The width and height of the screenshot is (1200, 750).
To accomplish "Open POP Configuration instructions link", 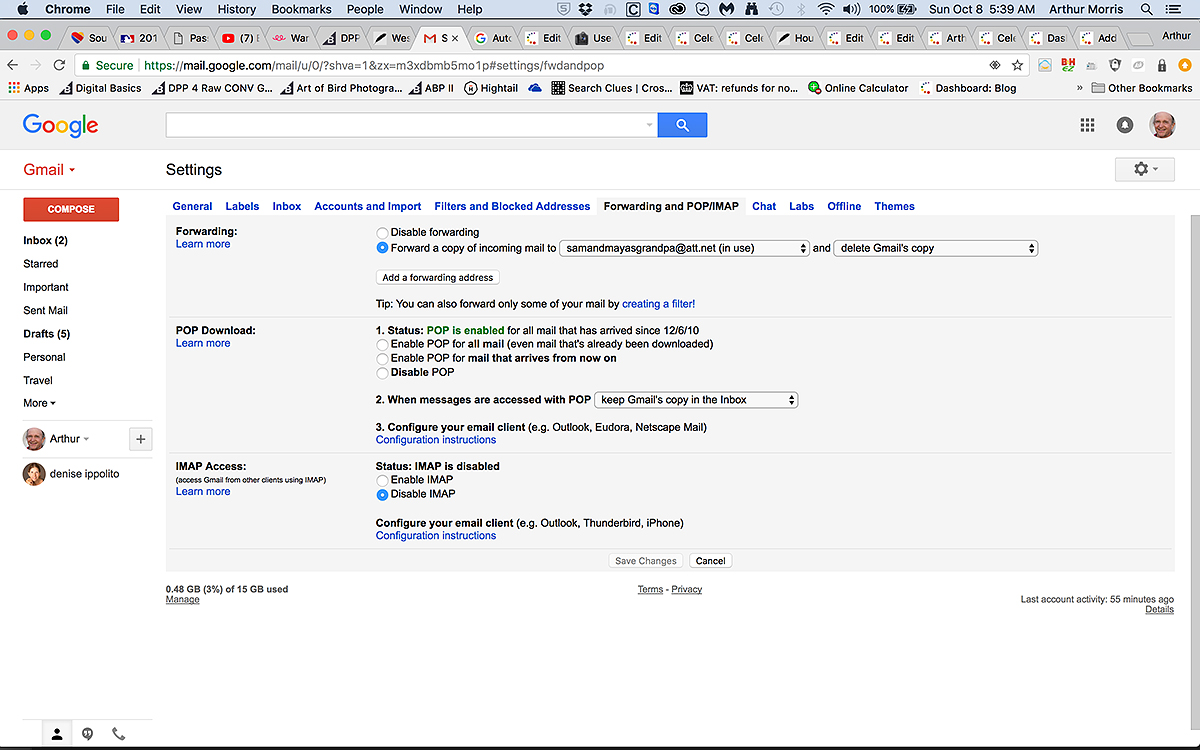I will coord(436,440).
